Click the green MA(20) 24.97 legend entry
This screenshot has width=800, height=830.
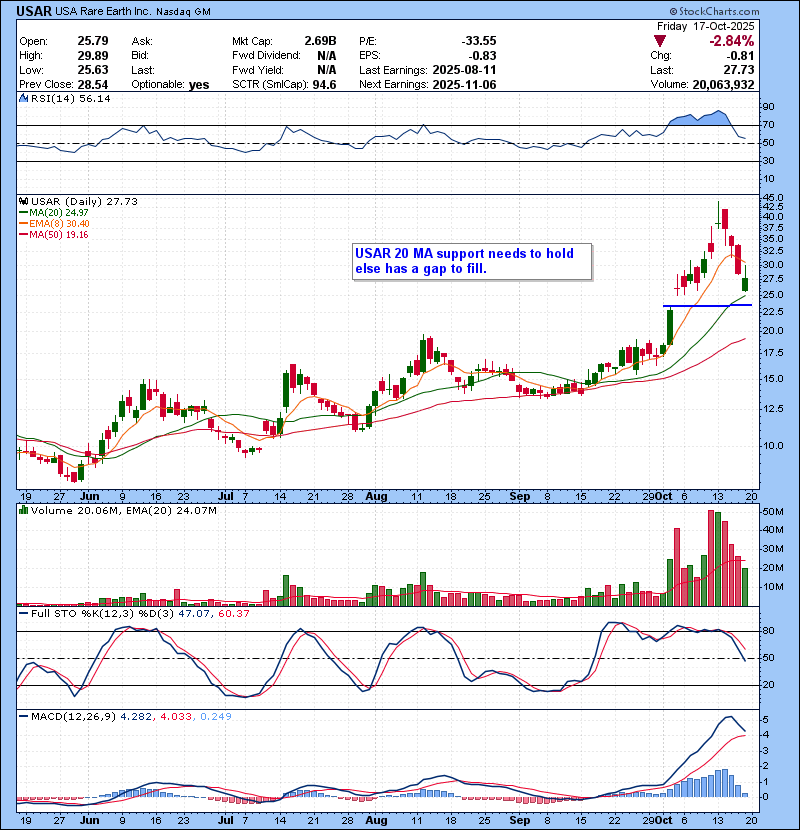coord(55,213)
